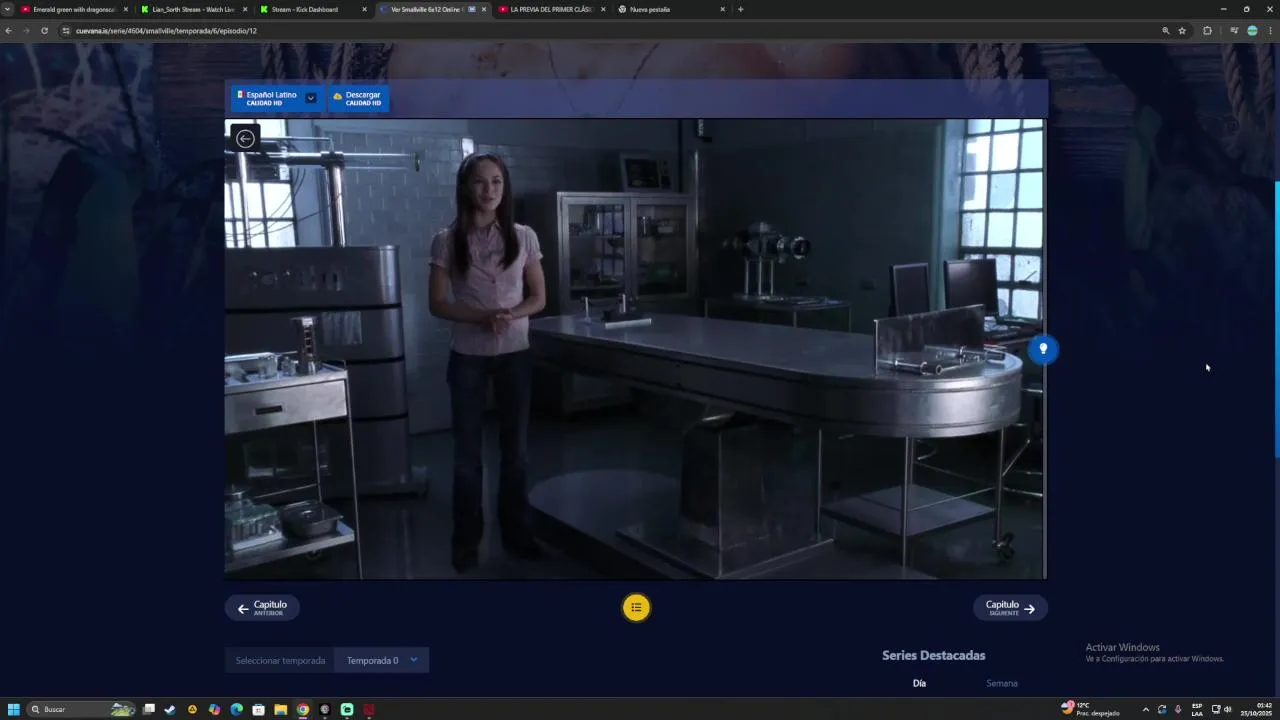The image size is (1280, 720).
Task: Click the Google Chrome taskbar icon
Action: tap(303, 709)
